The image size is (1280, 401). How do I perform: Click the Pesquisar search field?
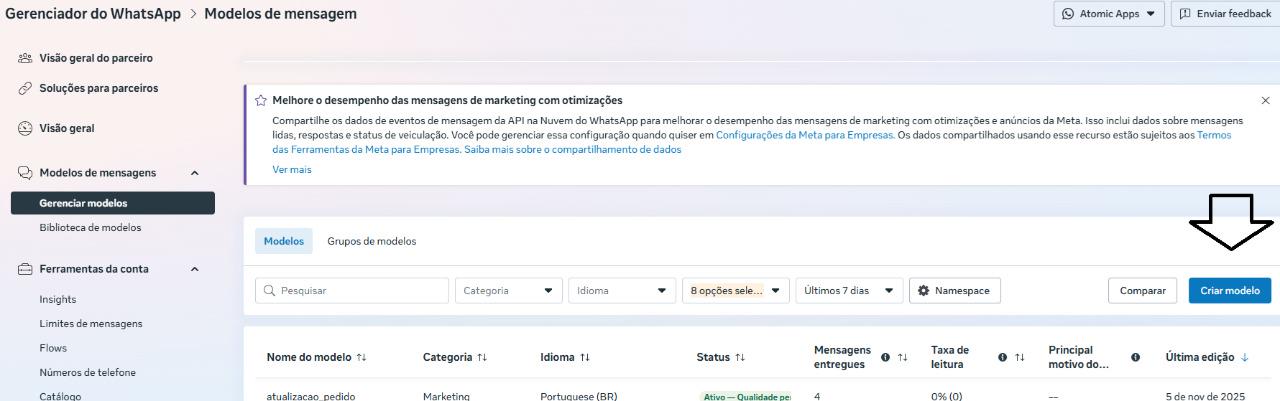352,291
